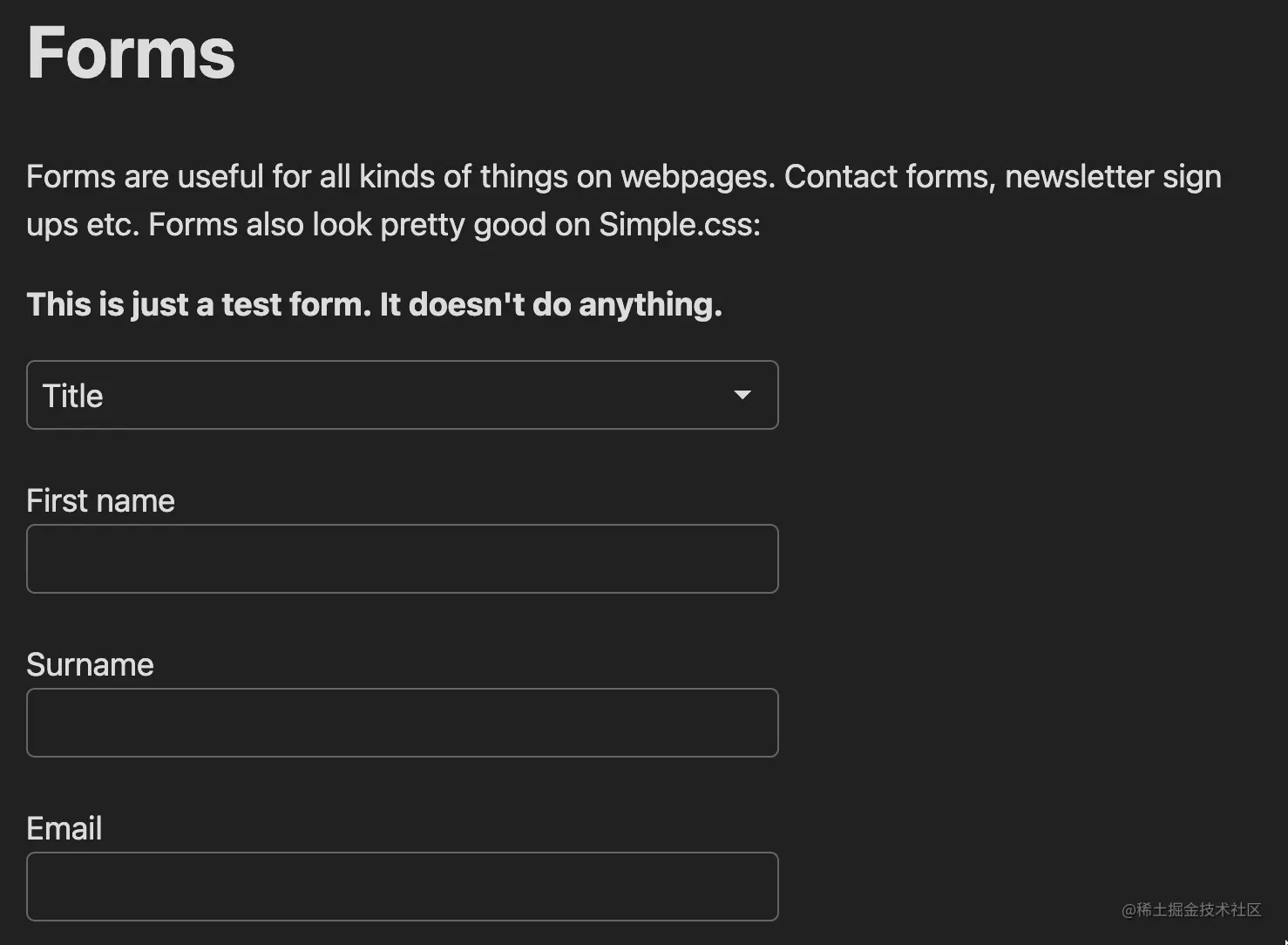Viewport: 1288px width, 945px height.
Task: Click "Forms are useful" at paragraph start
Action: coord(145,177)
